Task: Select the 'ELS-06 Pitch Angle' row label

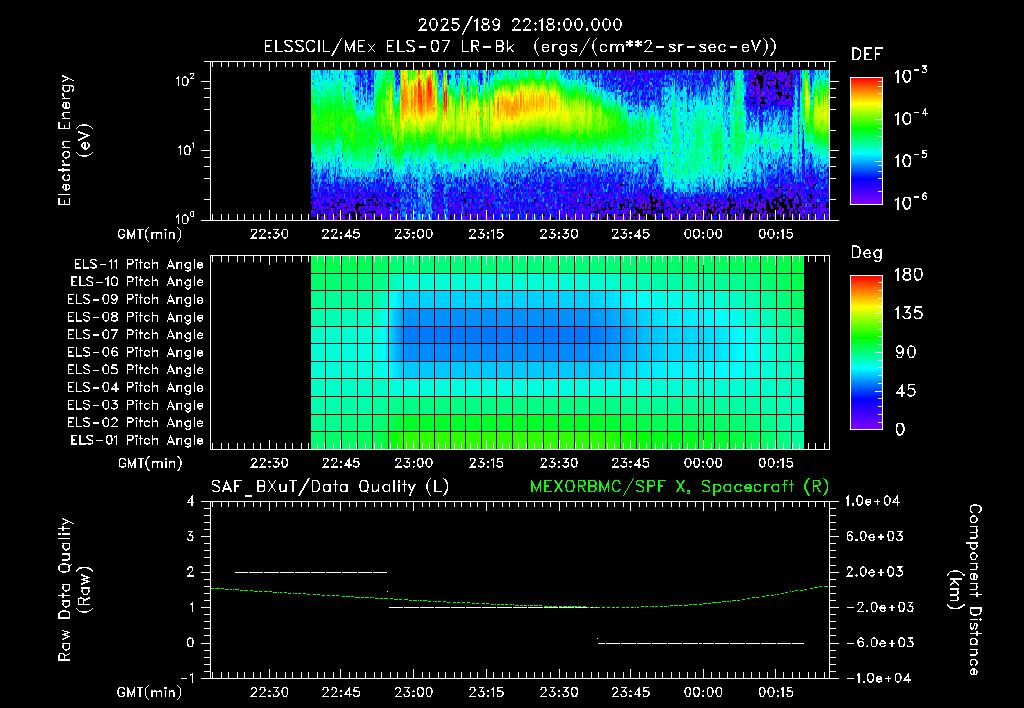Action: [135, 352]
